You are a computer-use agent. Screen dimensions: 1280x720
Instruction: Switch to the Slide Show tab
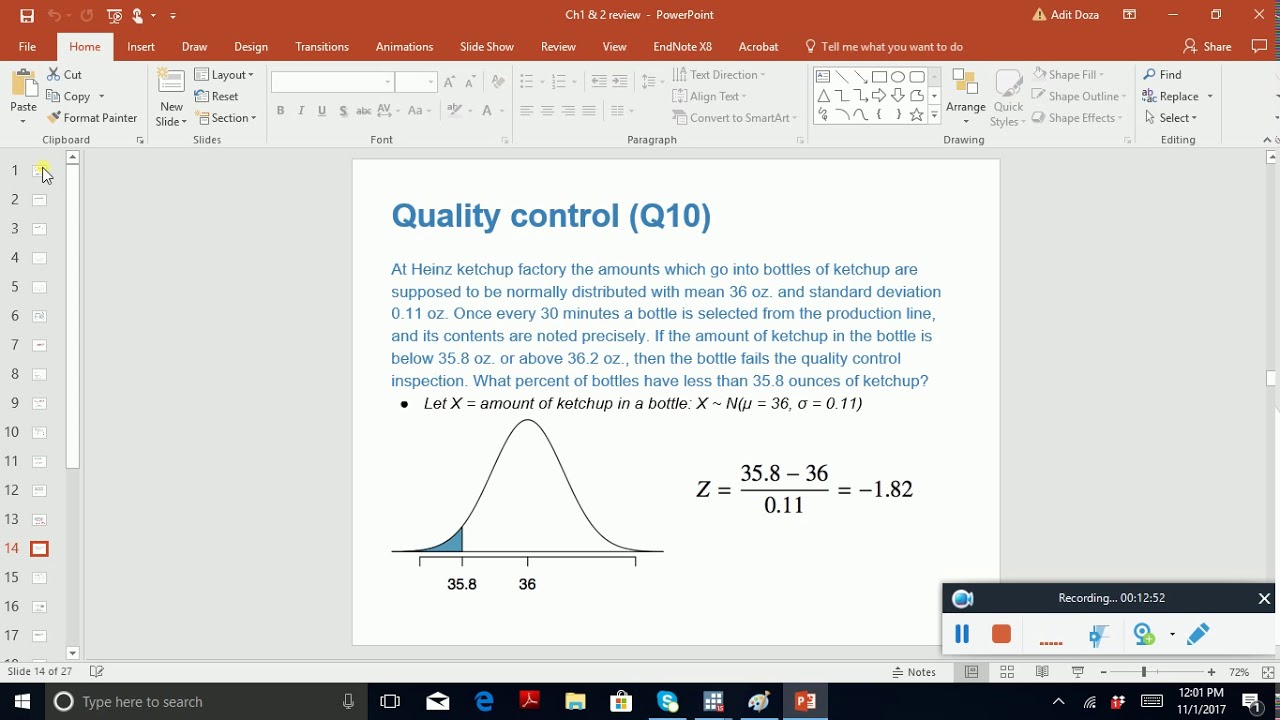(x=487, y=47)
